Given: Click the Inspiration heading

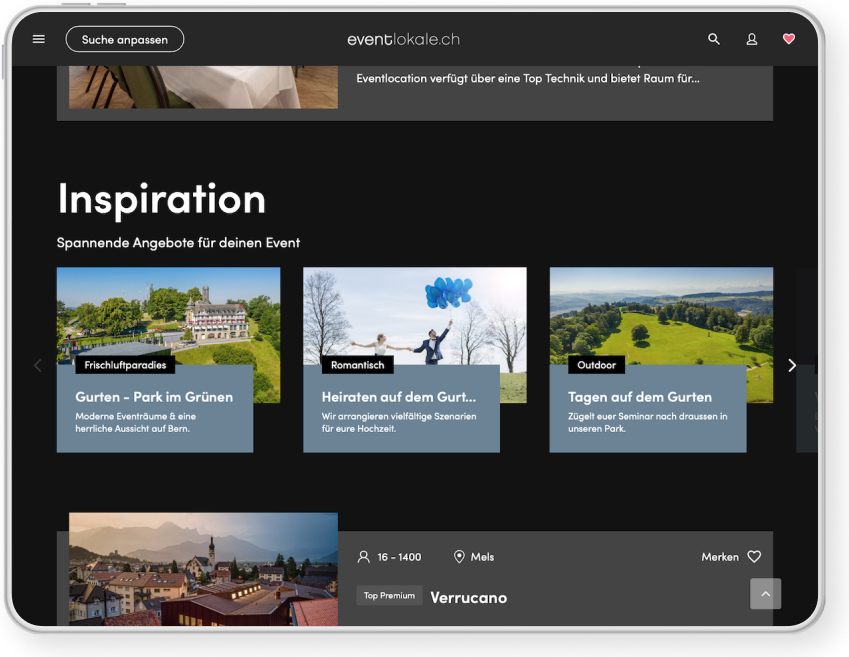Looking at the screenshot, I should (161, 199).
